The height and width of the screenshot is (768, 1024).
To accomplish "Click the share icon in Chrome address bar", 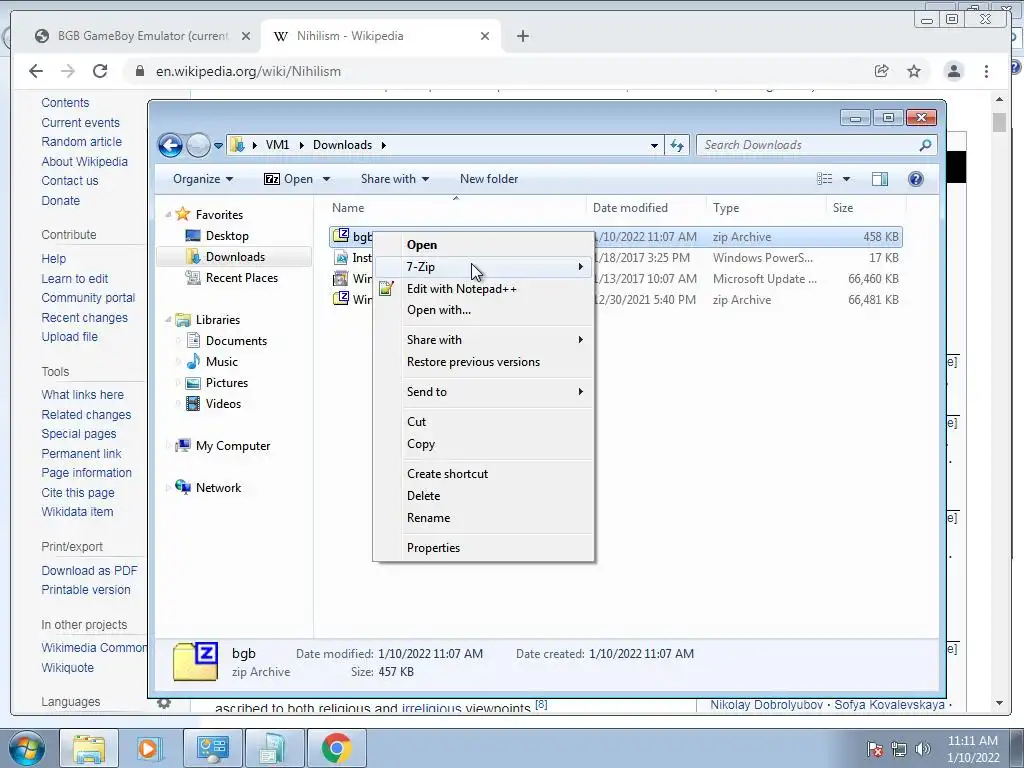I will coord(882,71).
